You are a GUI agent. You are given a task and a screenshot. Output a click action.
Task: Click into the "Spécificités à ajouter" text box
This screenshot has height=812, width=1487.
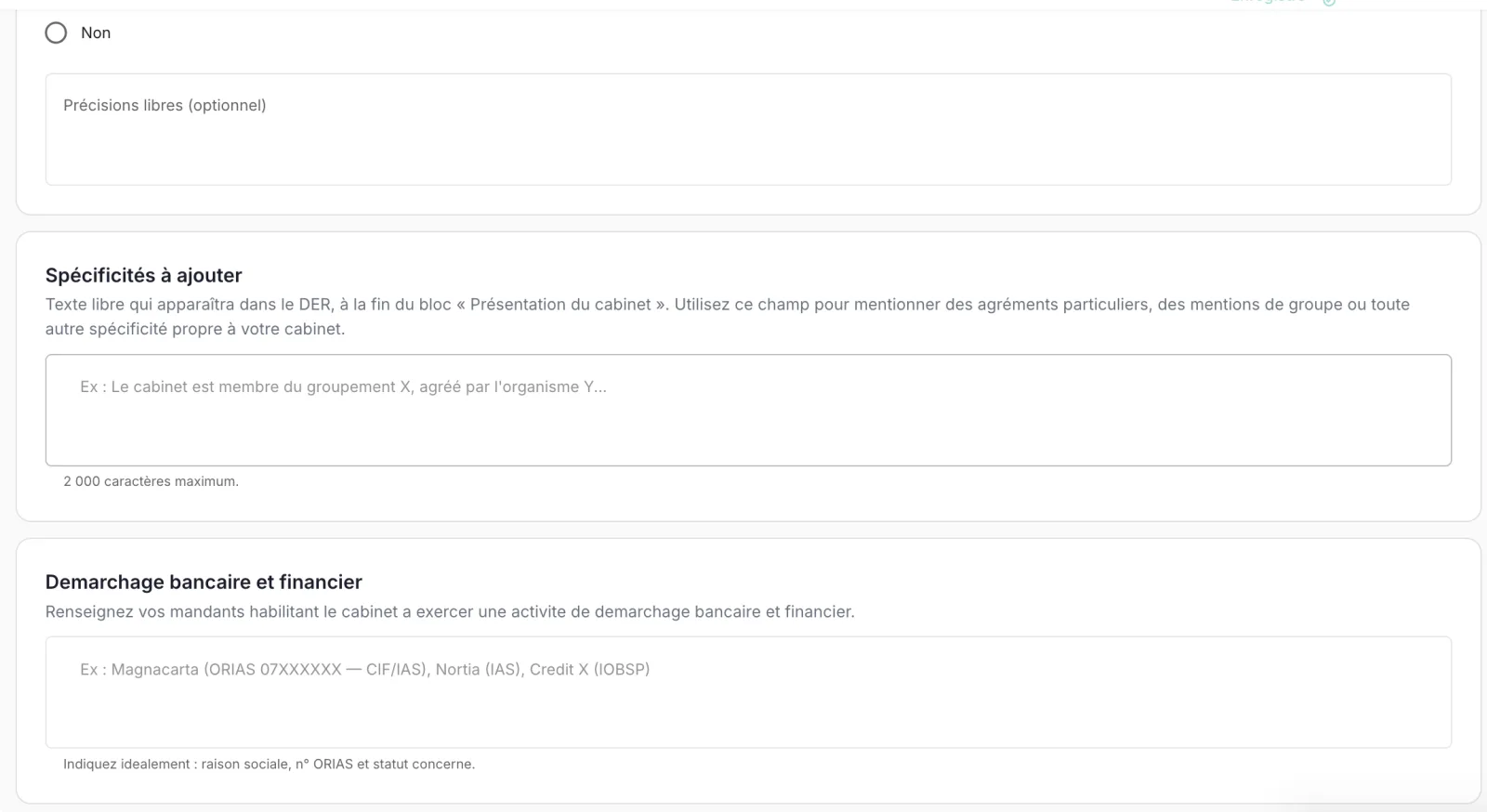[748, 410]
